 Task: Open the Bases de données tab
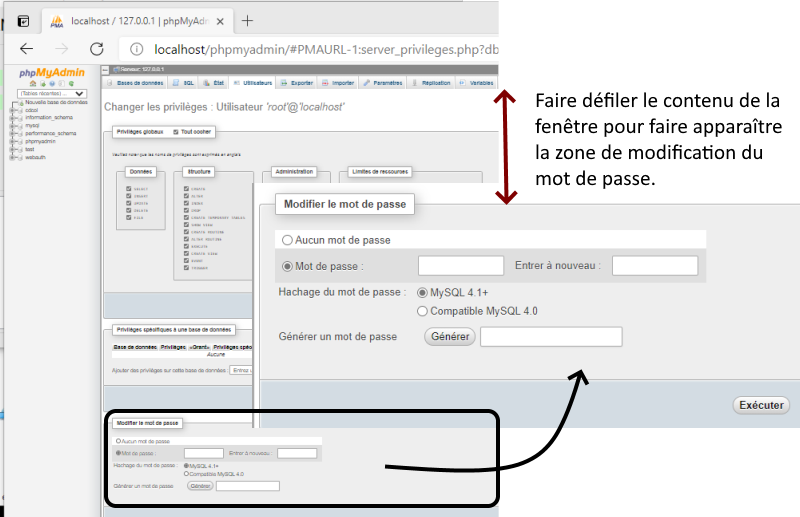(x=134, y=83)
